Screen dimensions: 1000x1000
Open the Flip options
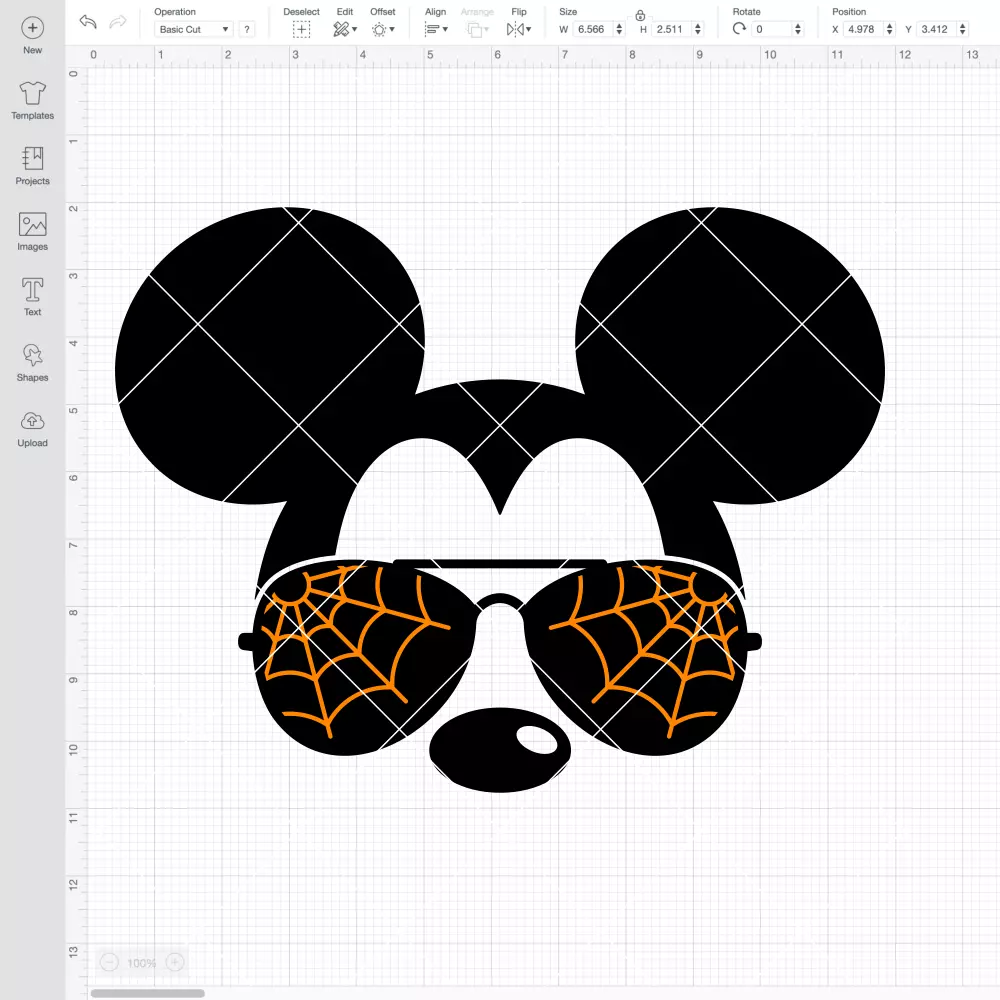pyautogui.click(x=519, y=29)
